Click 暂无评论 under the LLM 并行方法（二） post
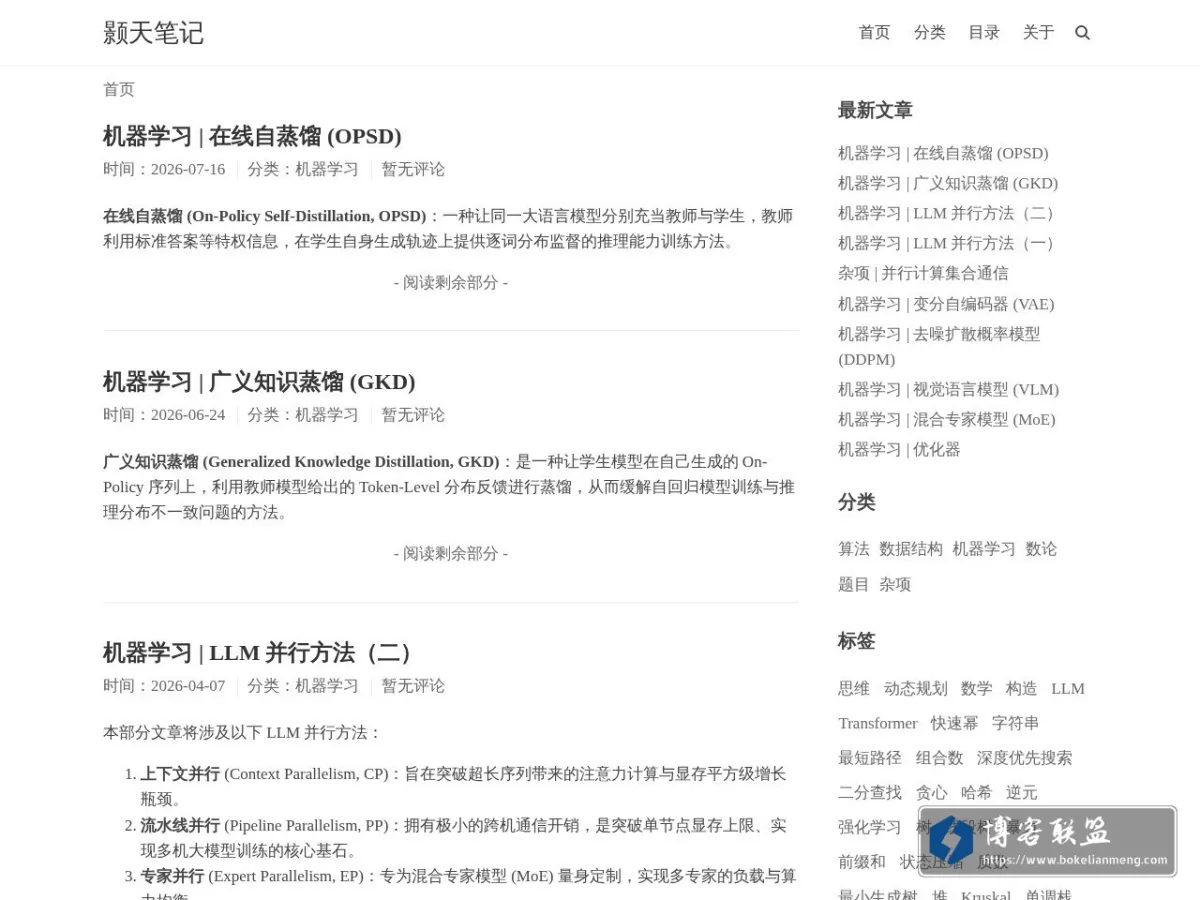The width and height of the screenshot is (1200, 900). click(413, 685)
